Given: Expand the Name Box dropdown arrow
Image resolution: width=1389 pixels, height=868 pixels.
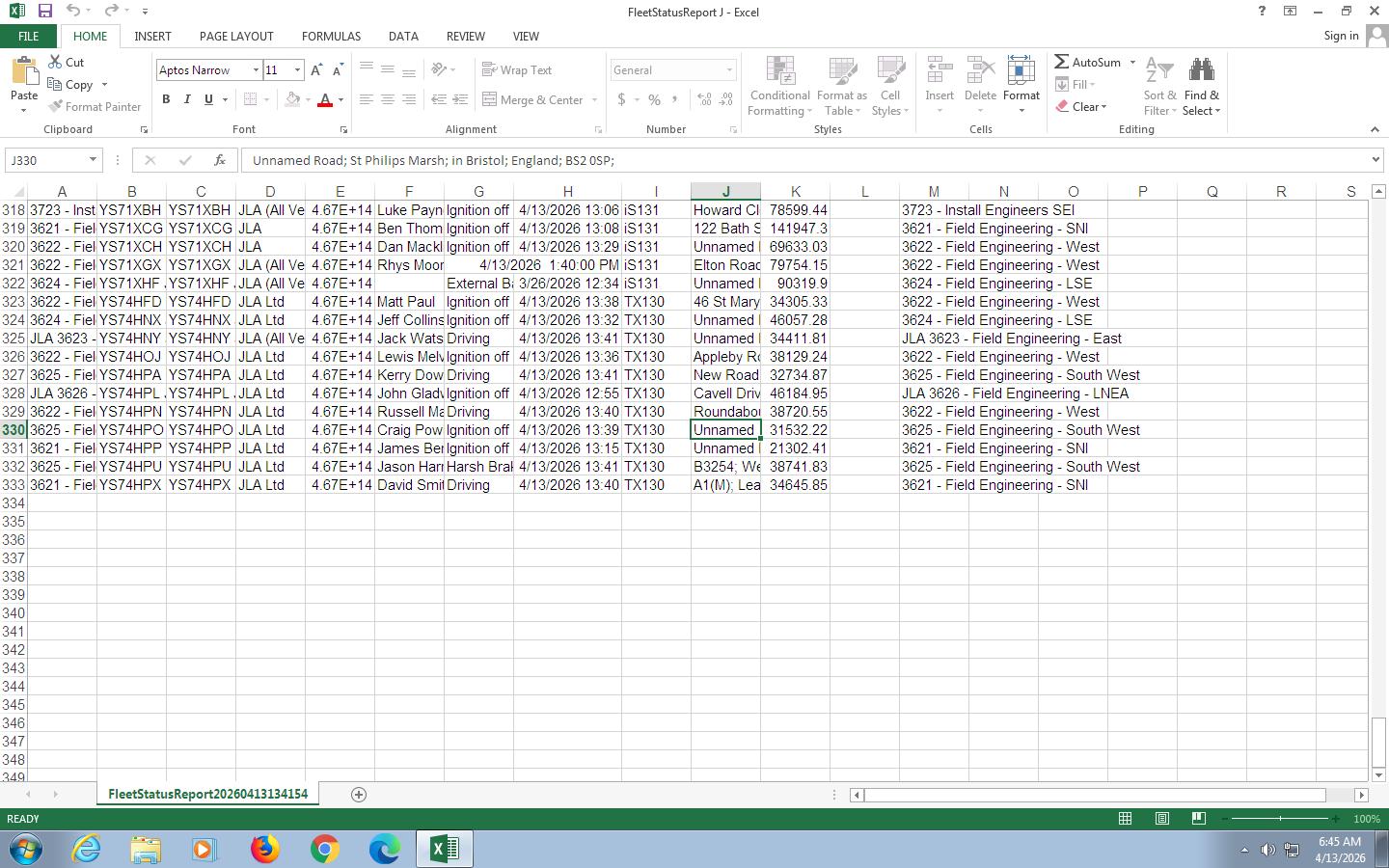Looking at the screenshot, I should pos(93,160).
